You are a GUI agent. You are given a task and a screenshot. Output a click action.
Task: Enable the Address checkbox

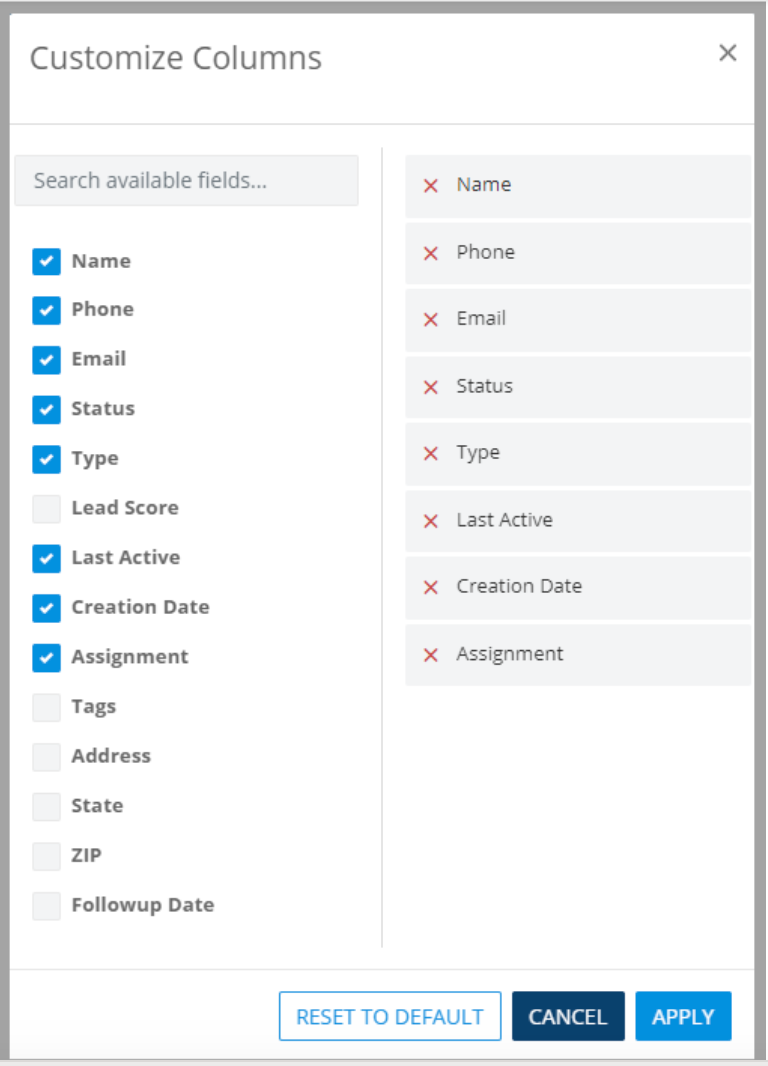46,757
